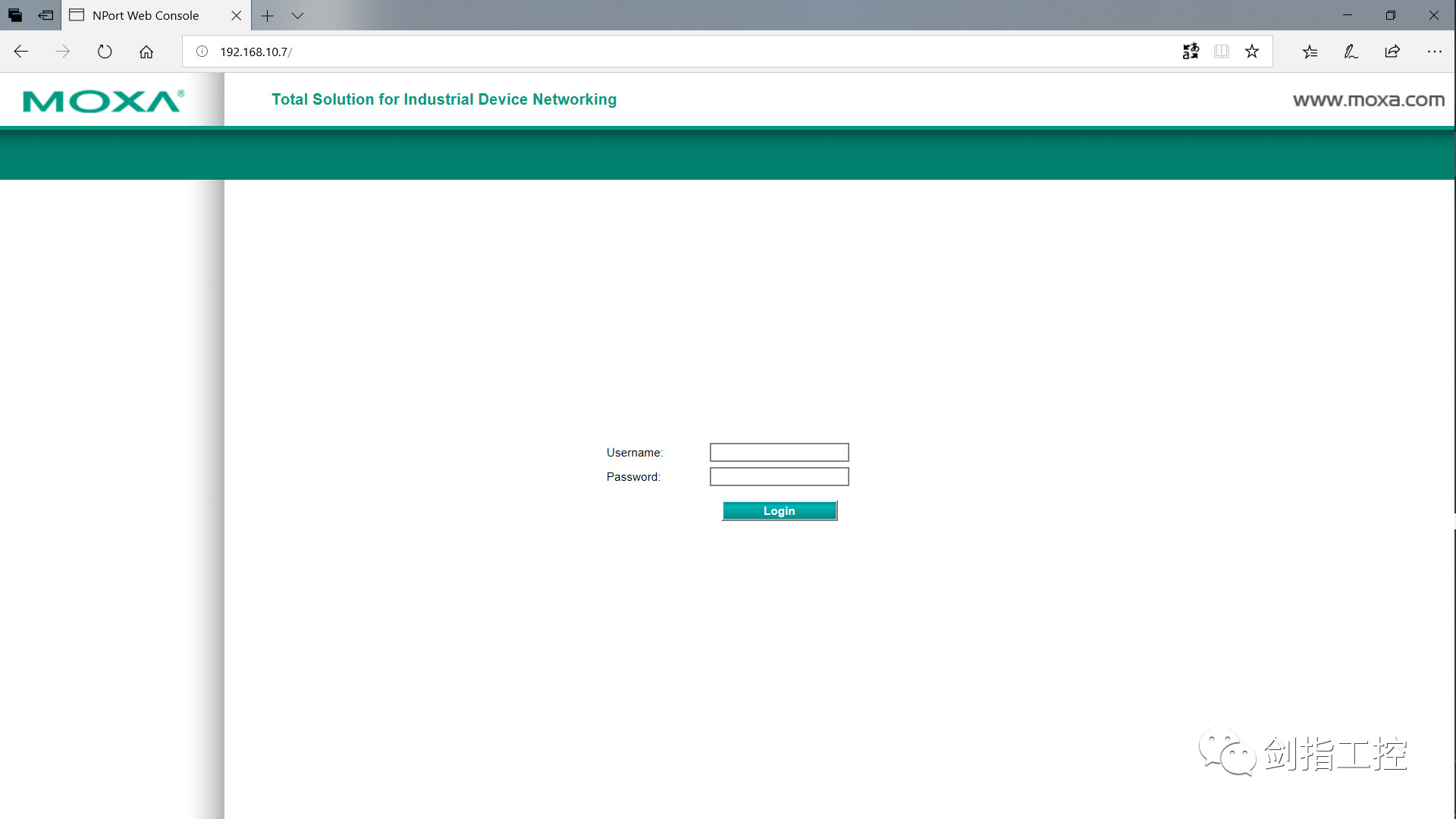The width and height of the screenshot is (1456, 819).
Task: Click the Login button
Action: point(780,511)
